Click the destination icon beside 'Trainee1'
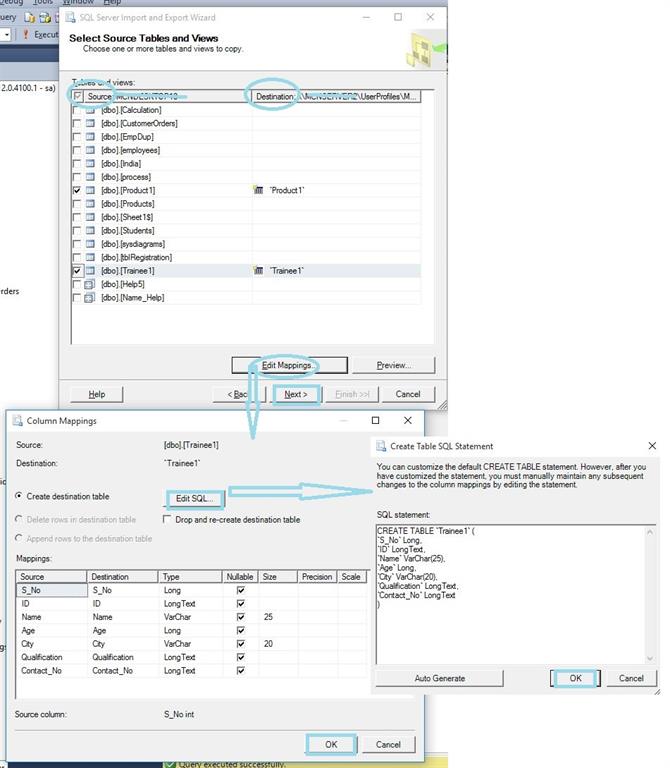This screenshot has height=768, width=670. click(259, 270)
